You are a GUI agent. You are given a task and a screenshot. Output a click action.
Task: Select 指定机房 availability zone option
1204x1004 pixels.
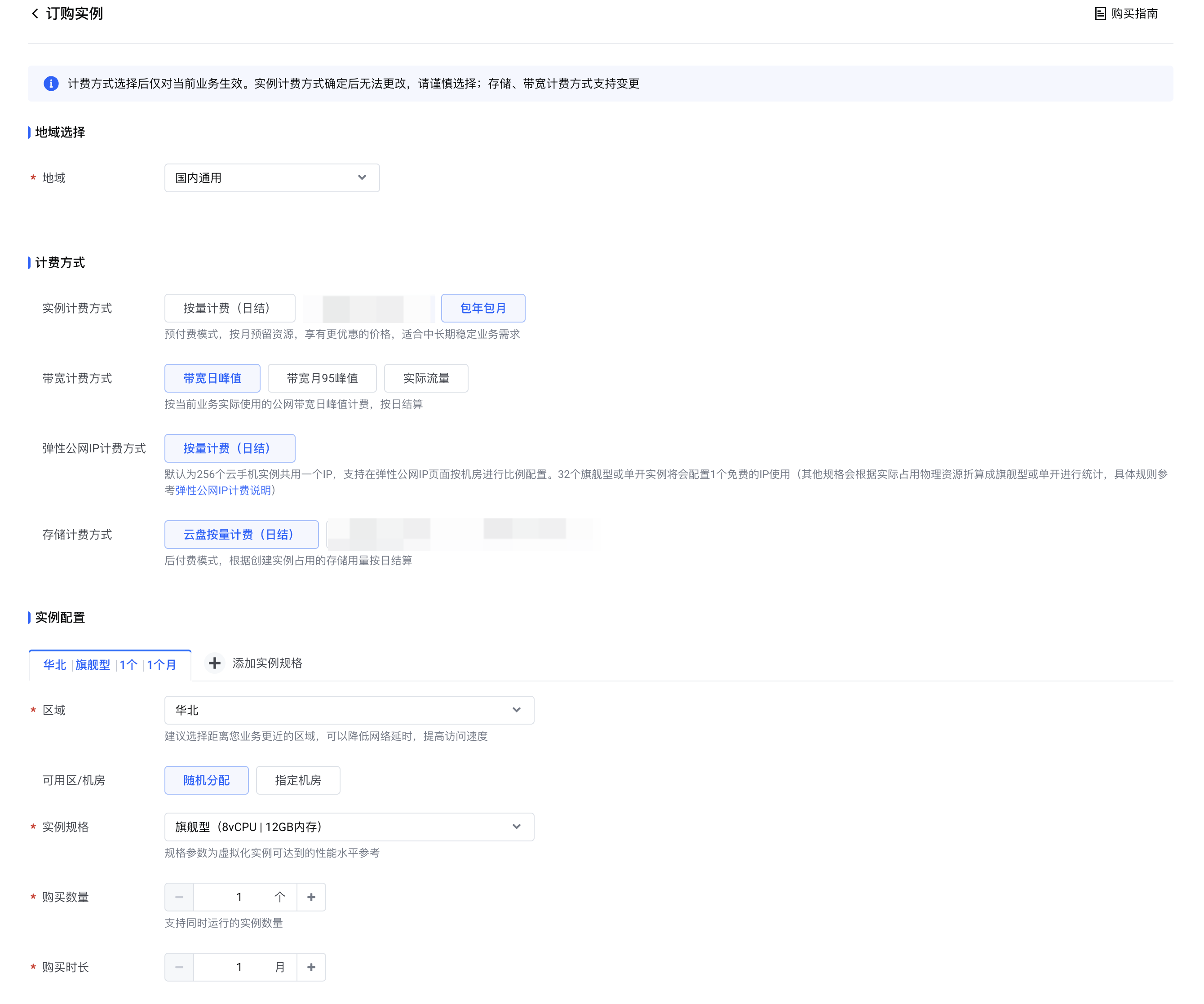297,780
